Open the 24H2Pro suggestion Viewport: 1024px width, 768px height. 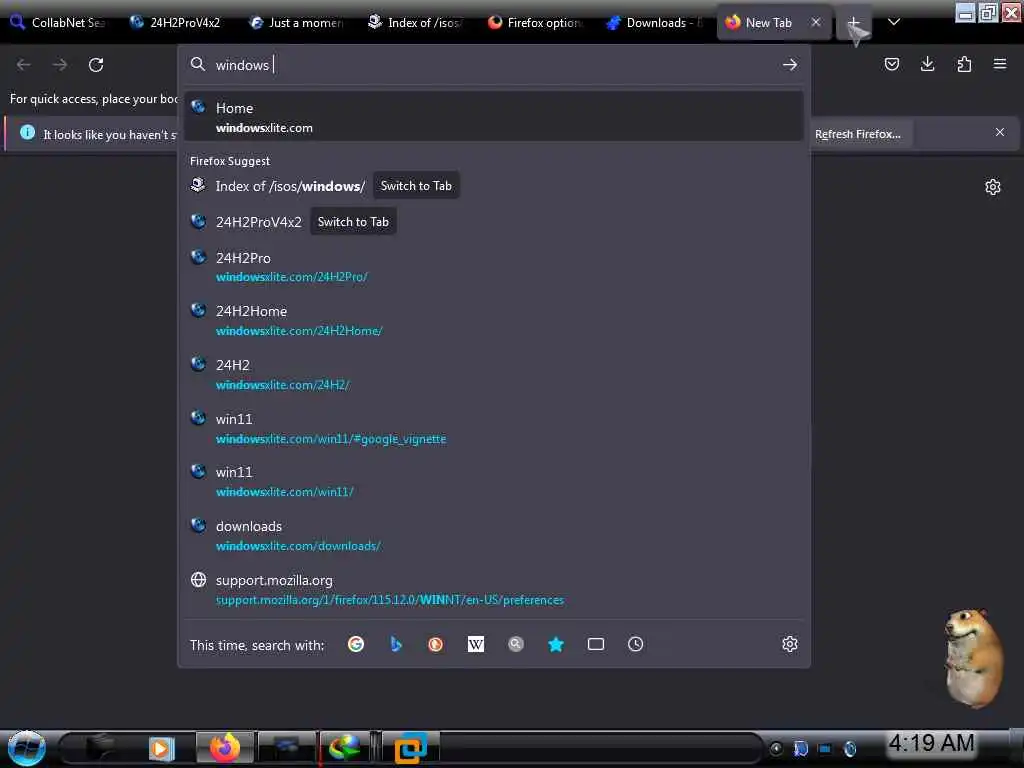click(x=494, y=266)
